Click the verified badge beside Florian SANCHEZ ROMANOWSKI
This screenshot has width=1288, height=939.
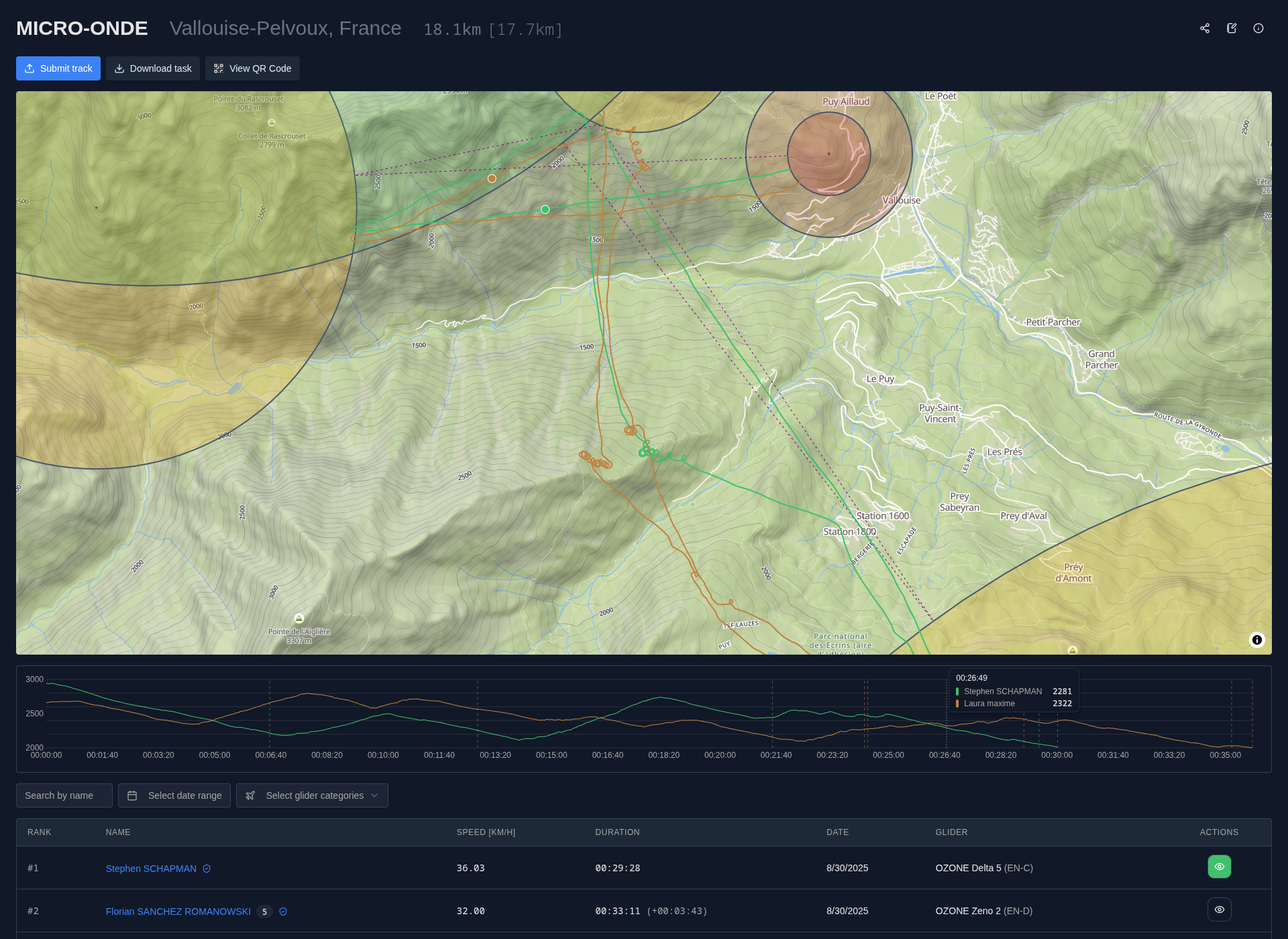[283, 912]
